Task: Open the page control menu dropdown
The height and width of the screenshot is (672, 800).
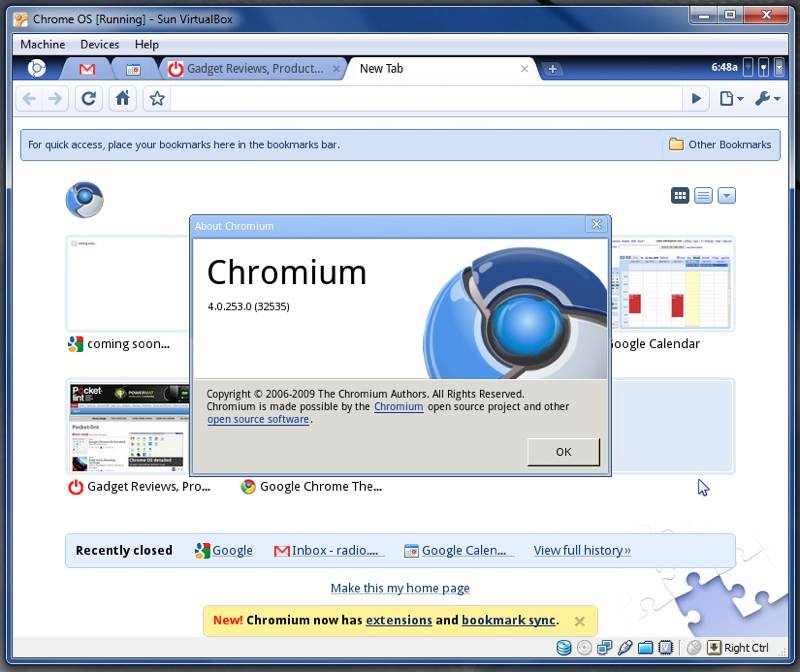Action: pyautogui.click(x=731, y=98)
